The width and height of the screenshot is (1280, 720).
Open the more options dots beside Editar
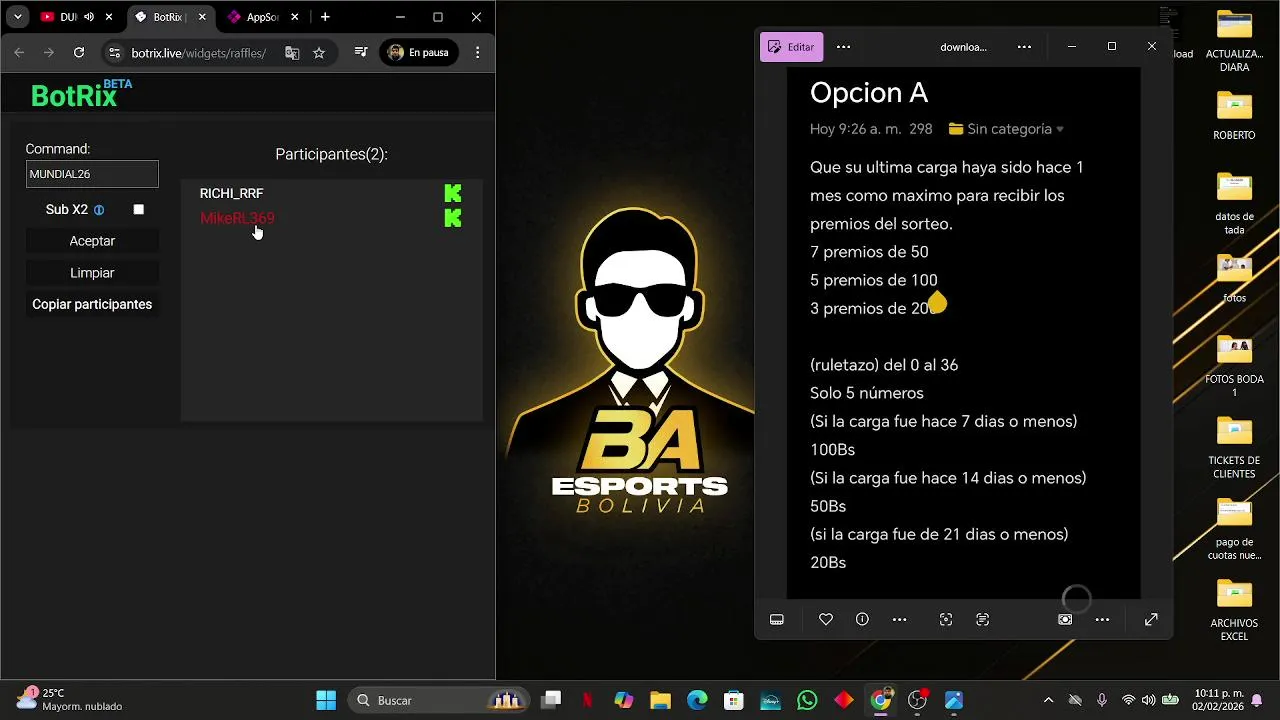[x=843, y=47]
